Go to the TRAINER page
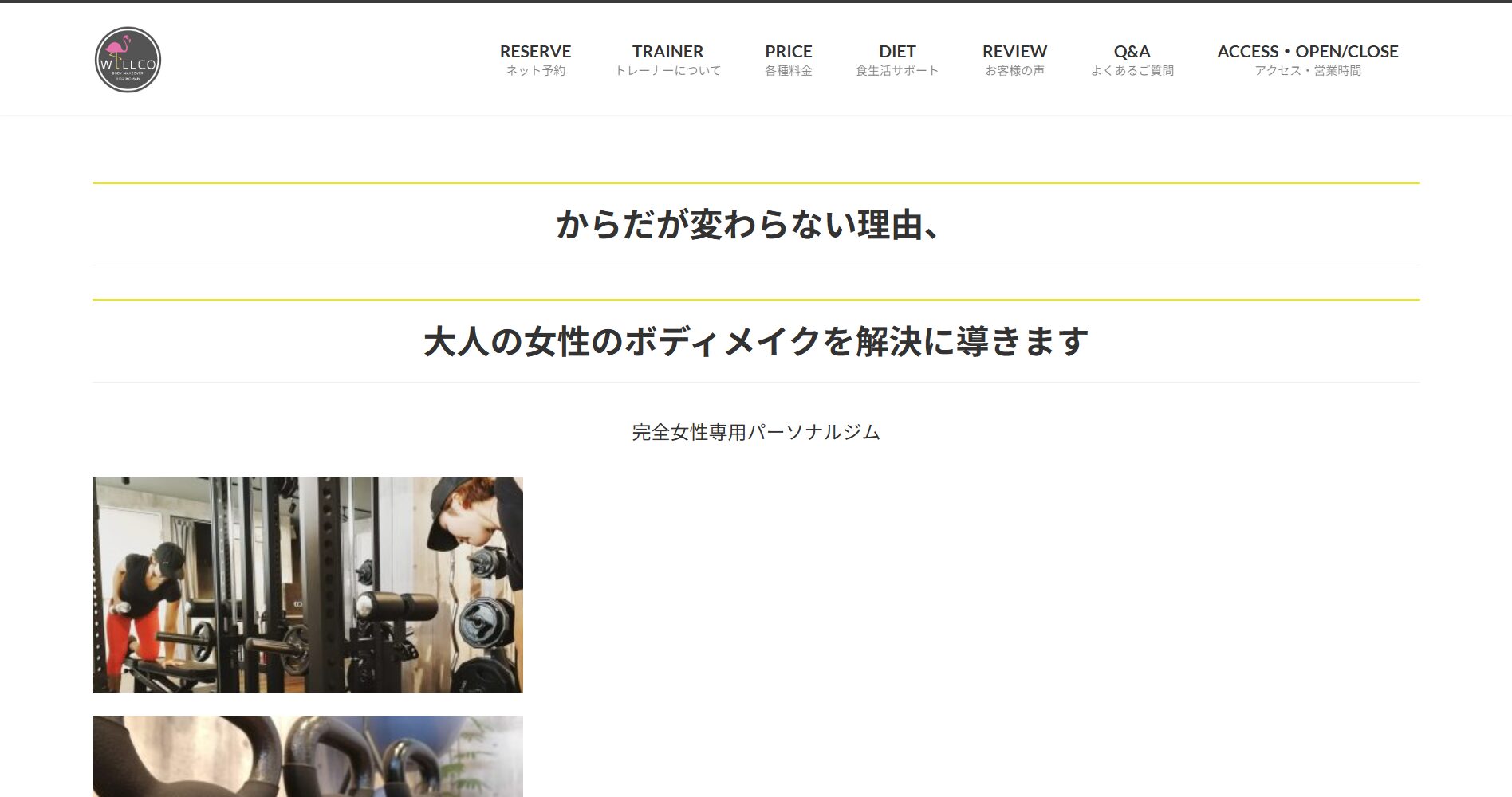The width and height of the screenshot is (1512, 797). [667, 52]
